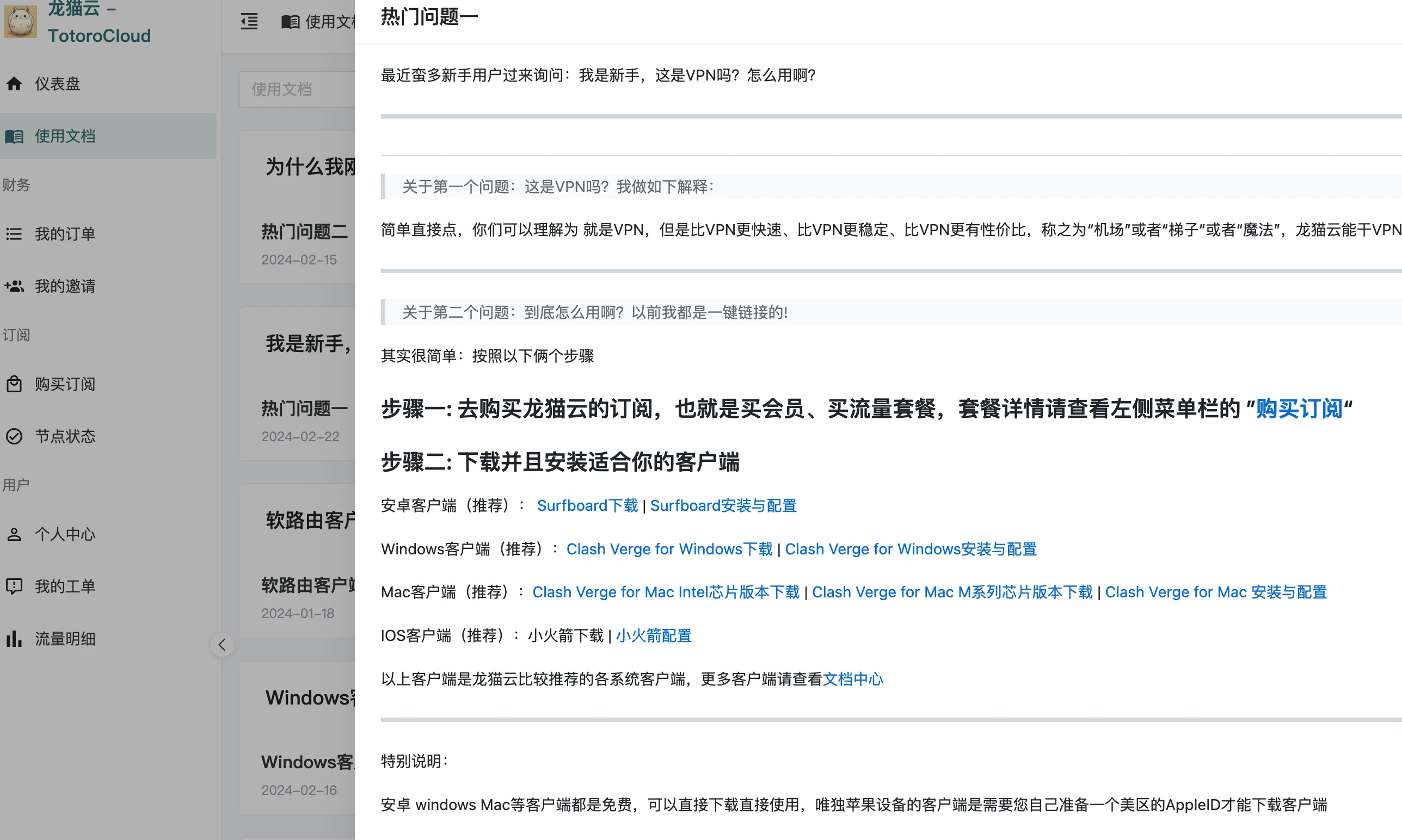Image resolution: width=1402 pixels, height=840 pixels.
Task: Click the shopping bag icon beside 购买订阅
Action: 14,384
